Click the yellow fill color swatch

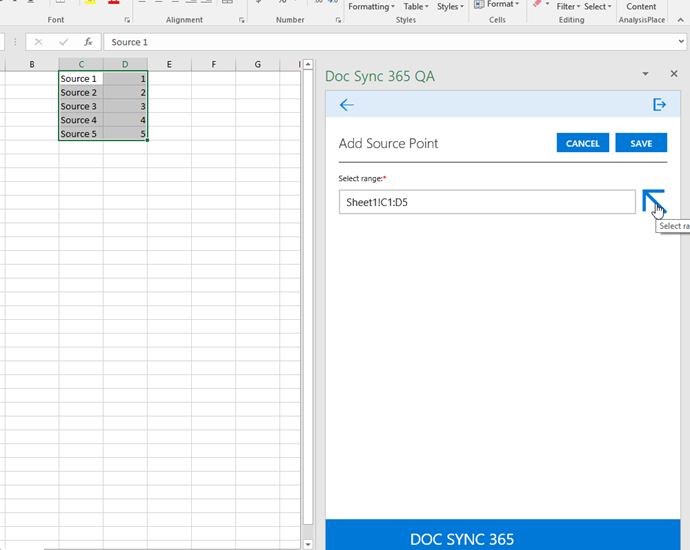[x=90, y=2]
